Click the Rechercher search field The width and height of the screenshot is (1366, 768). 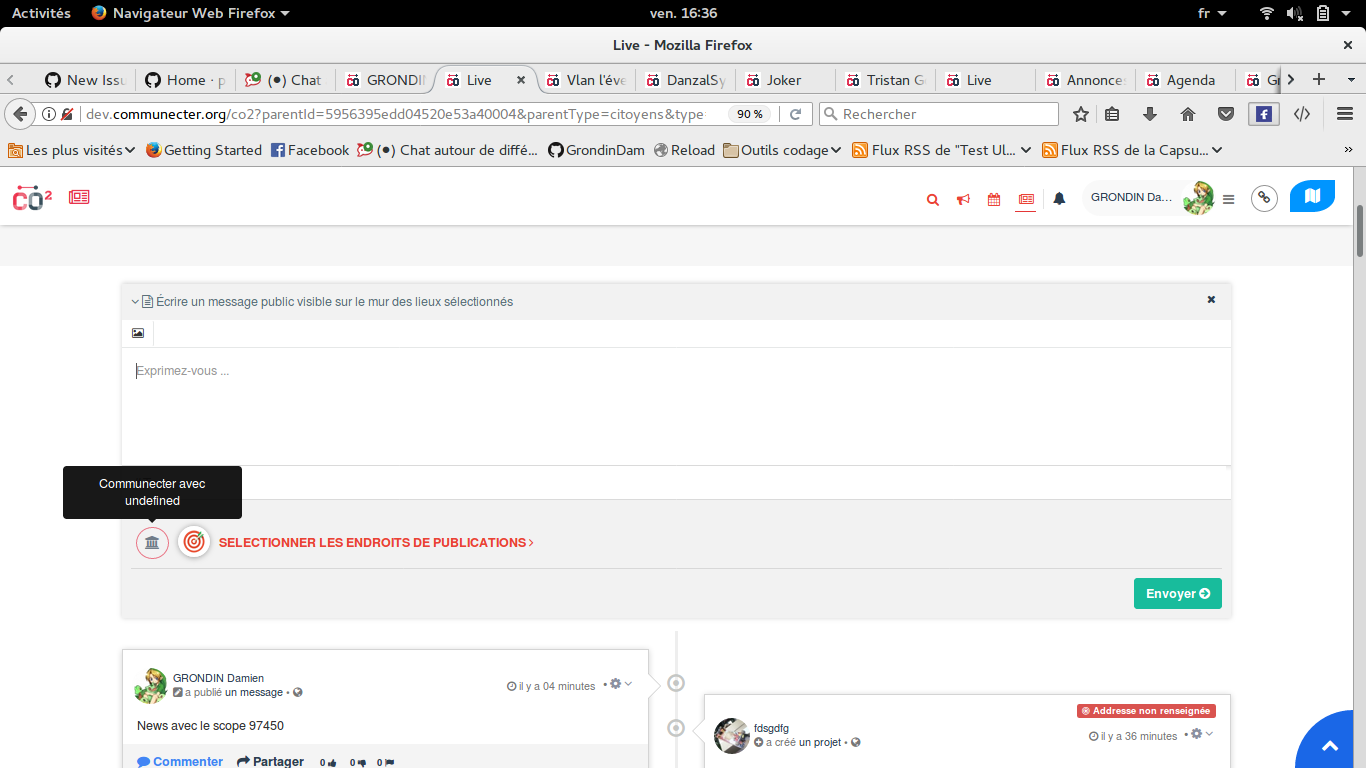(x=938, y=114)
